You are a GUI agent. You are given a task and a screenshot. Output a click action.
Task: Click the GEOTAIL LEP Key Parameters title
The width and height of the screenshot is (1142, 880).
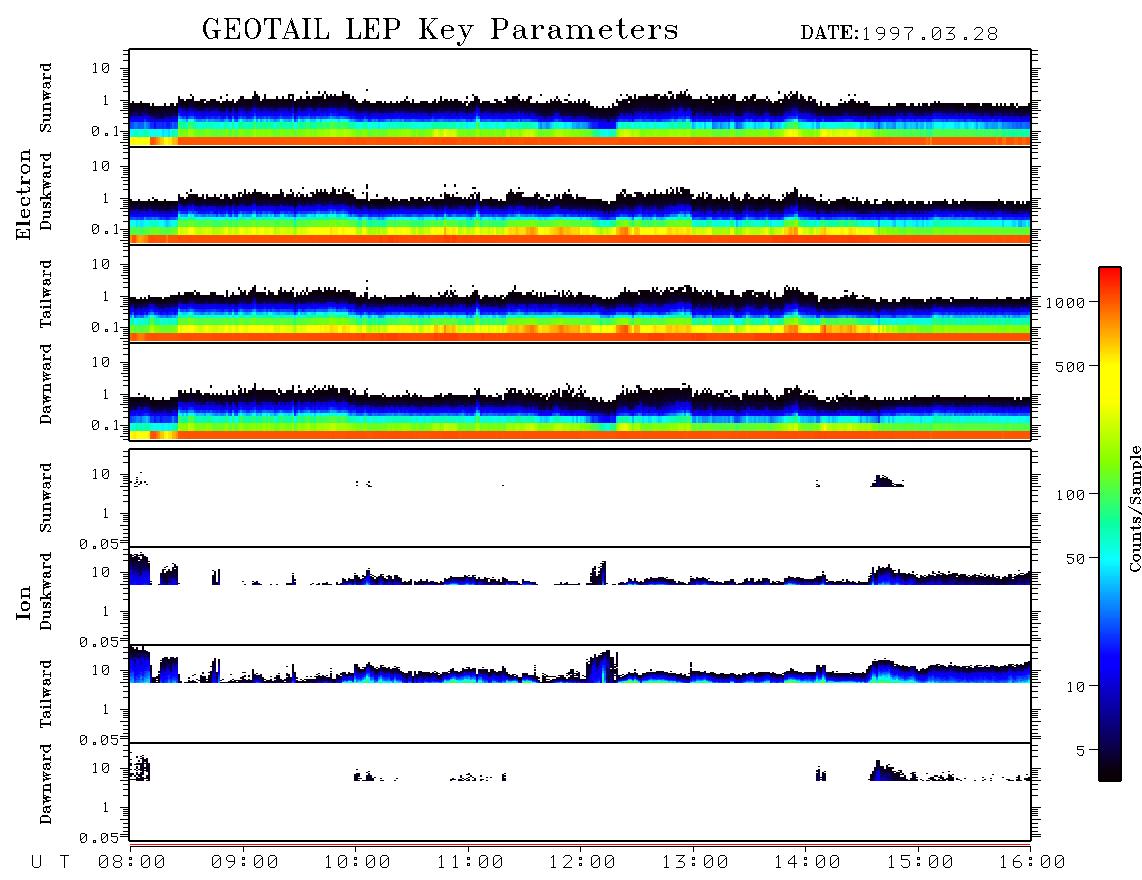tap(440, 30)
